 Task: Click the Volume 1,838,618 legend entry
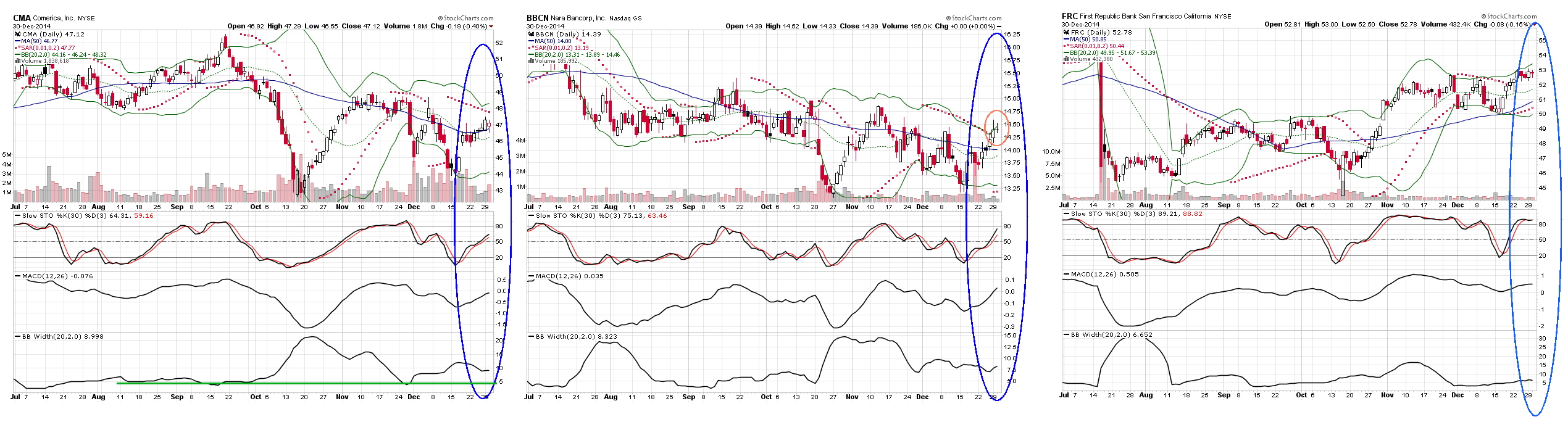click(42, 61)
